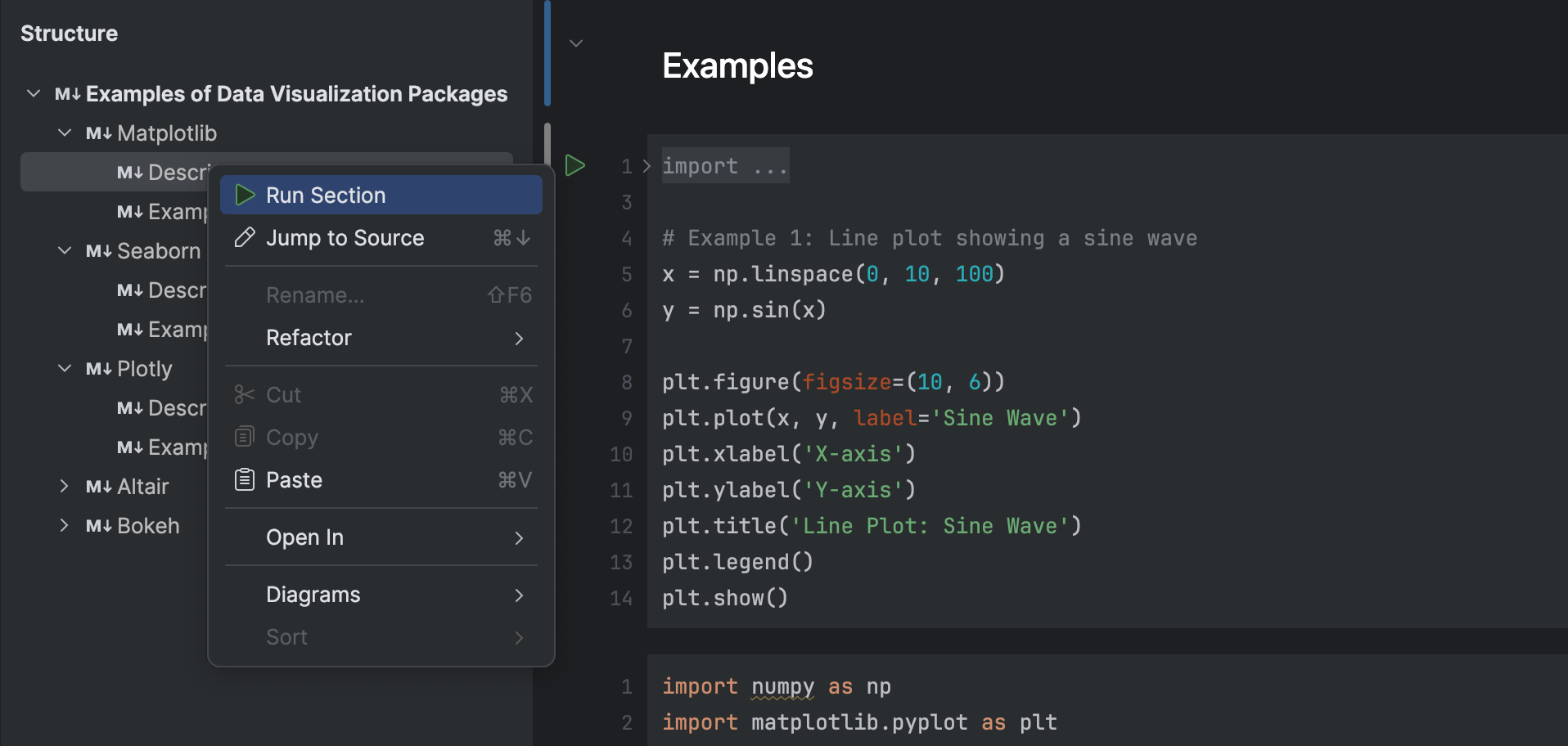The width and height of the screenshot is (1568, 746).
Task: Expand the Bokeh tree node
Action: point(65,526)
